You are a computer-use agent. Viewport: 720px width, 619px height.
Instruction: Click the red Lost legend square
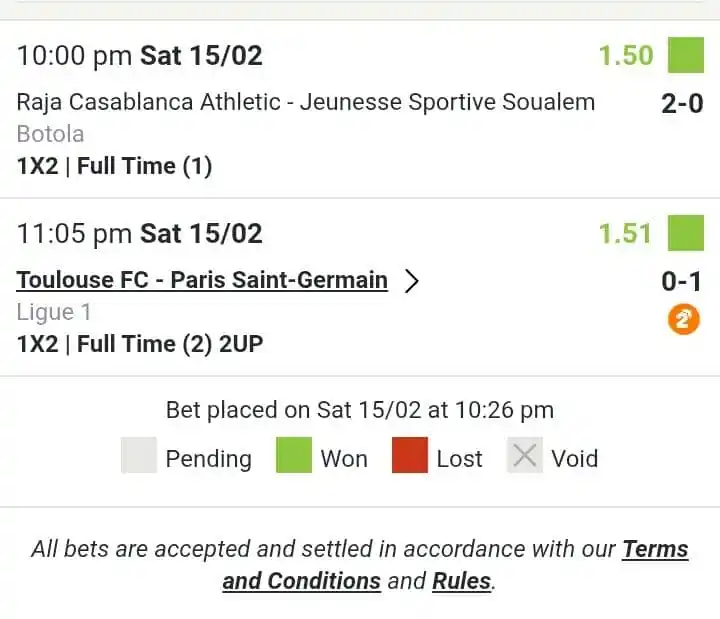[x=410, y=456]
